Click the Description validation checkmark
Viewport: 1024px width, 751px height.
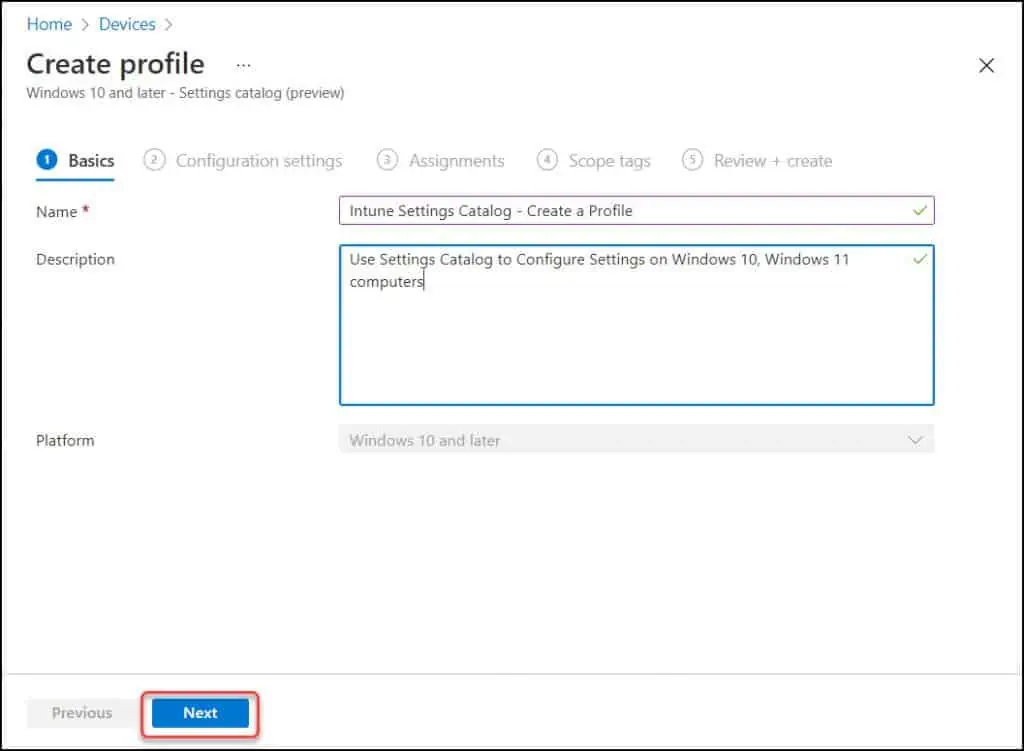click(x=920, y=259)
